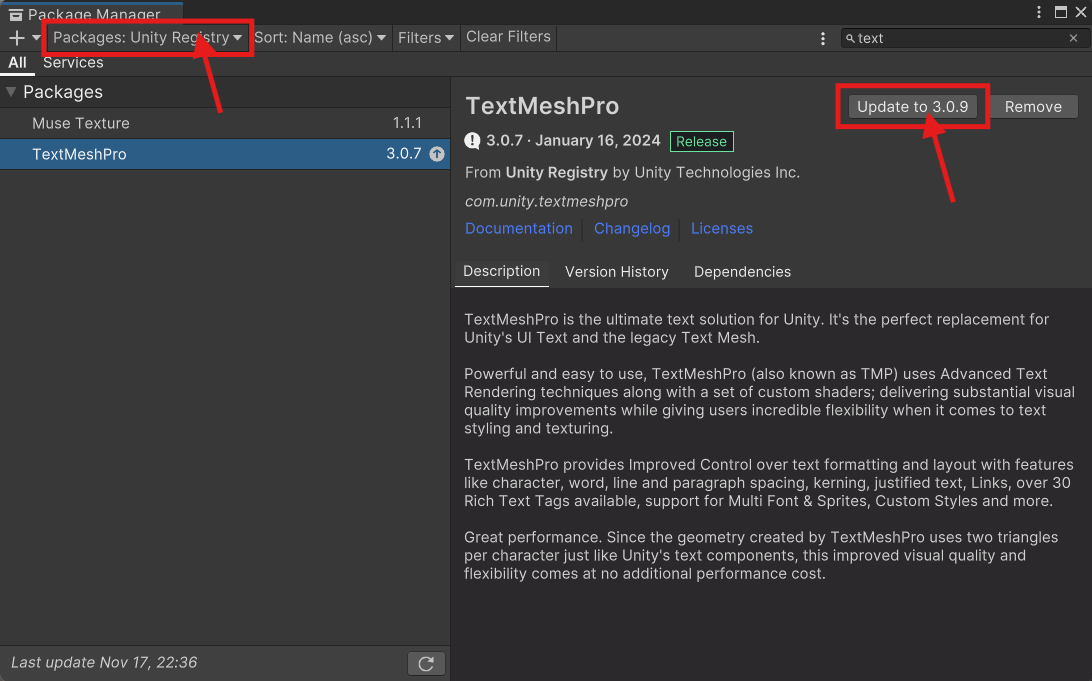Click the TextMeshPro title heading

(542, 106)
